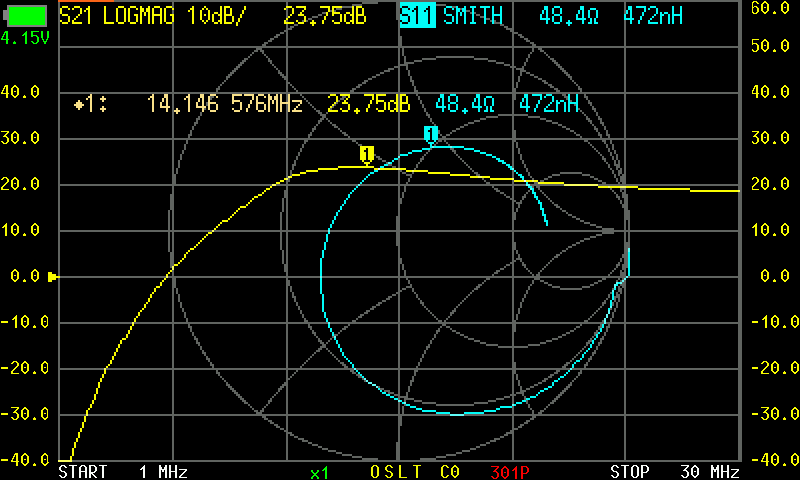The image size is (800, 480).
Task: Tap the 472nH value in the marker row
Action: click(x=549, y=105)
